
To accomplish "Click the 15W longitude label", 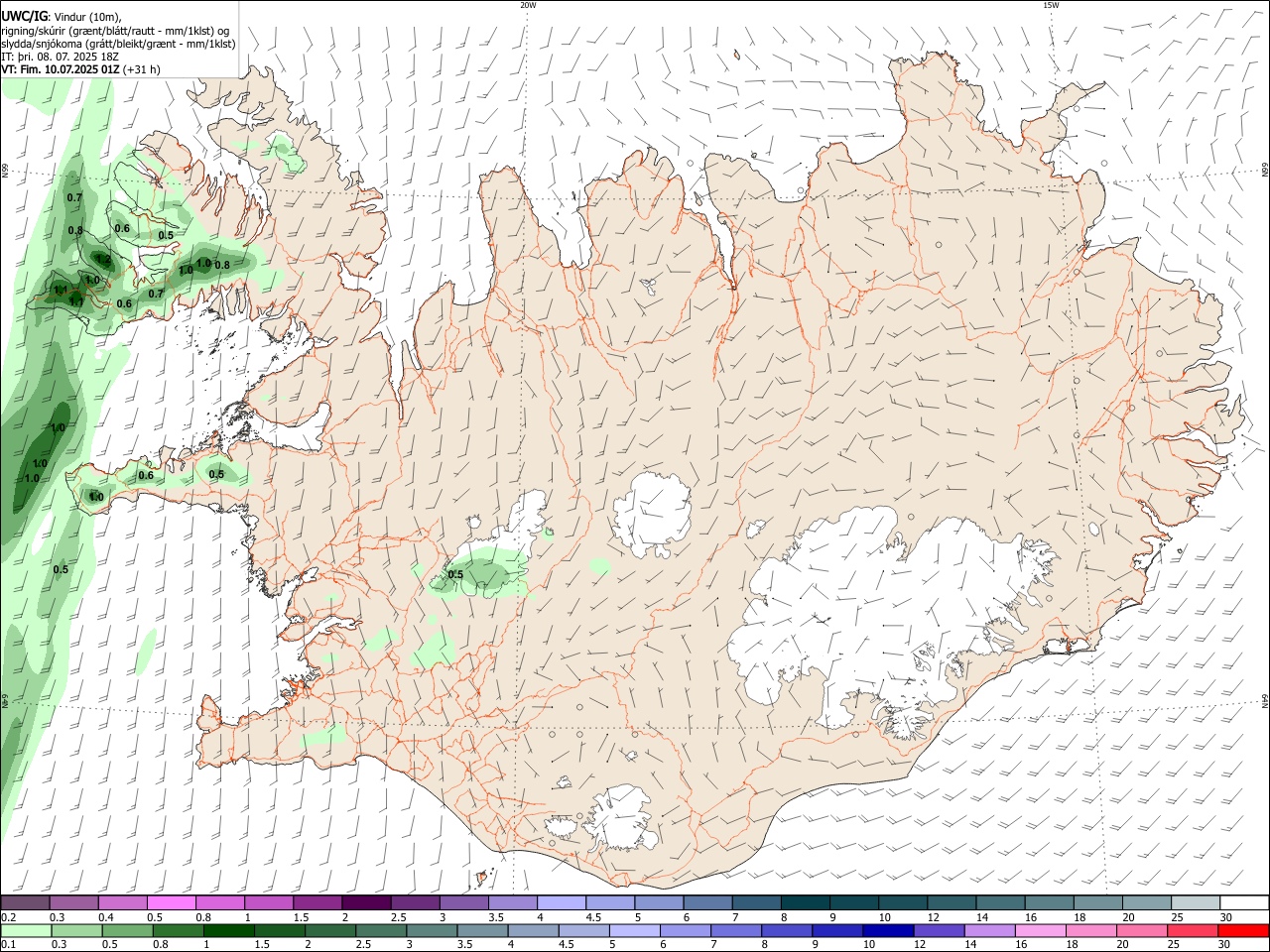I will pyautogui.click(x=1051, y=5).
